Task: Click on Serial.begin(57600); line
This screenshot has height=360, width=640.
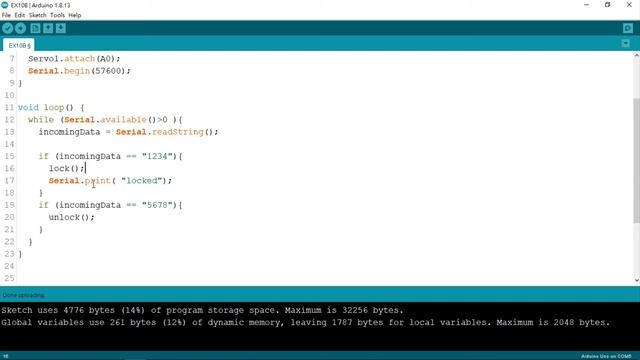Action: (x=79, y=71)
